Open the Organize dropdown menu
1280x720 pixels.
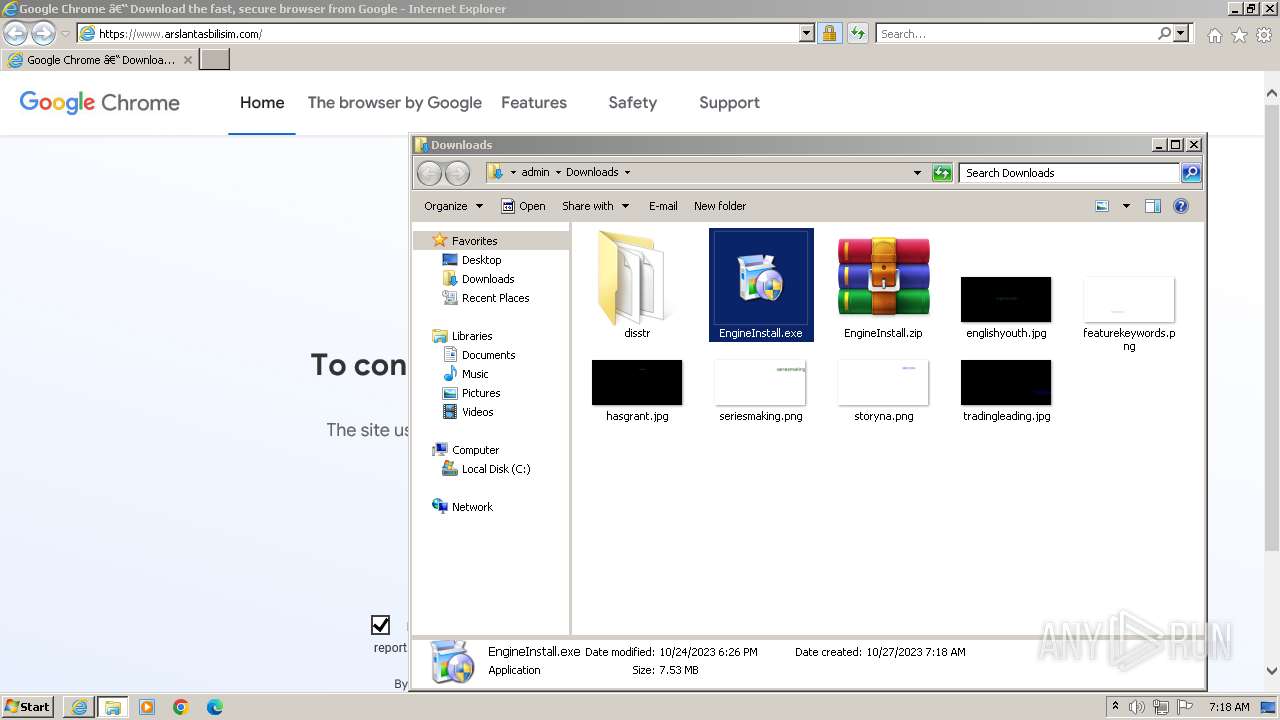point(453,206)
